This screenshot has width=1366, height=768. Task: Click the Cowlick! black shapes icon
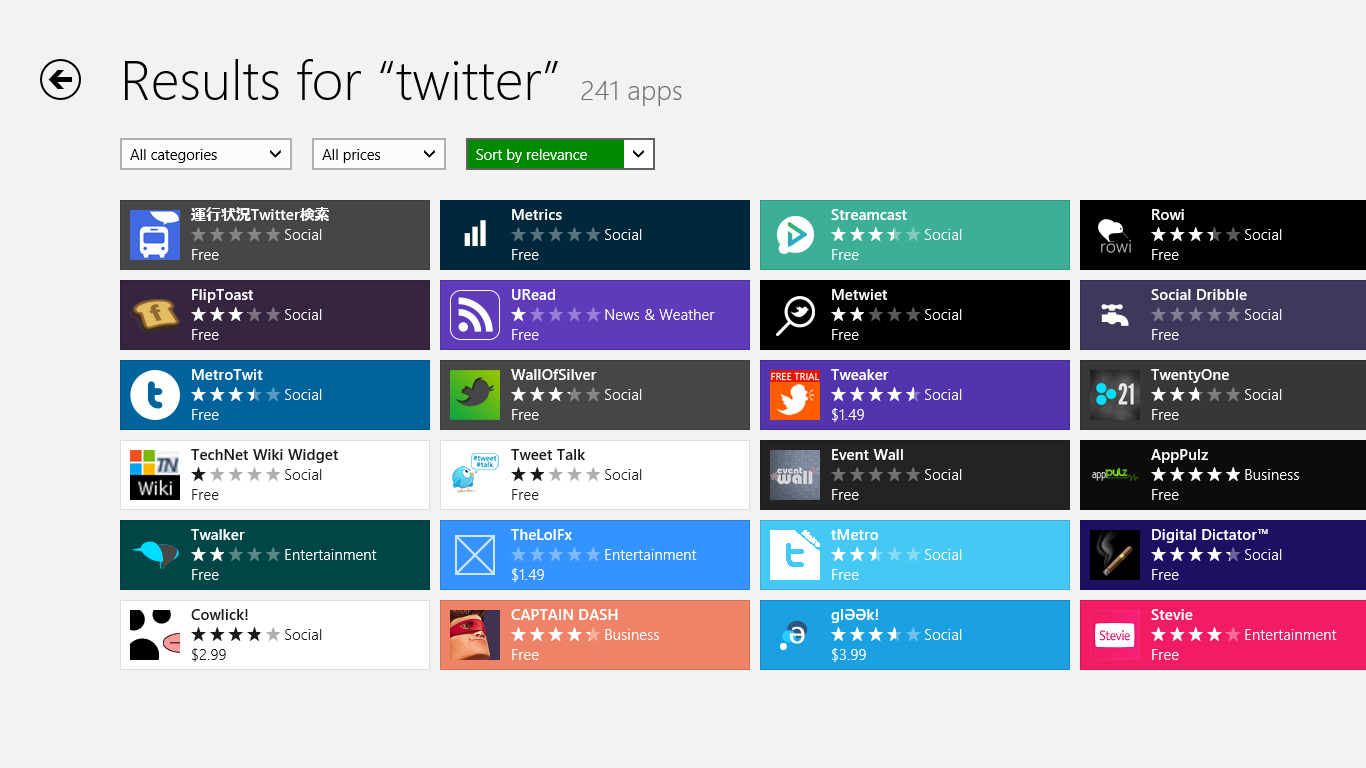[155, 635]
